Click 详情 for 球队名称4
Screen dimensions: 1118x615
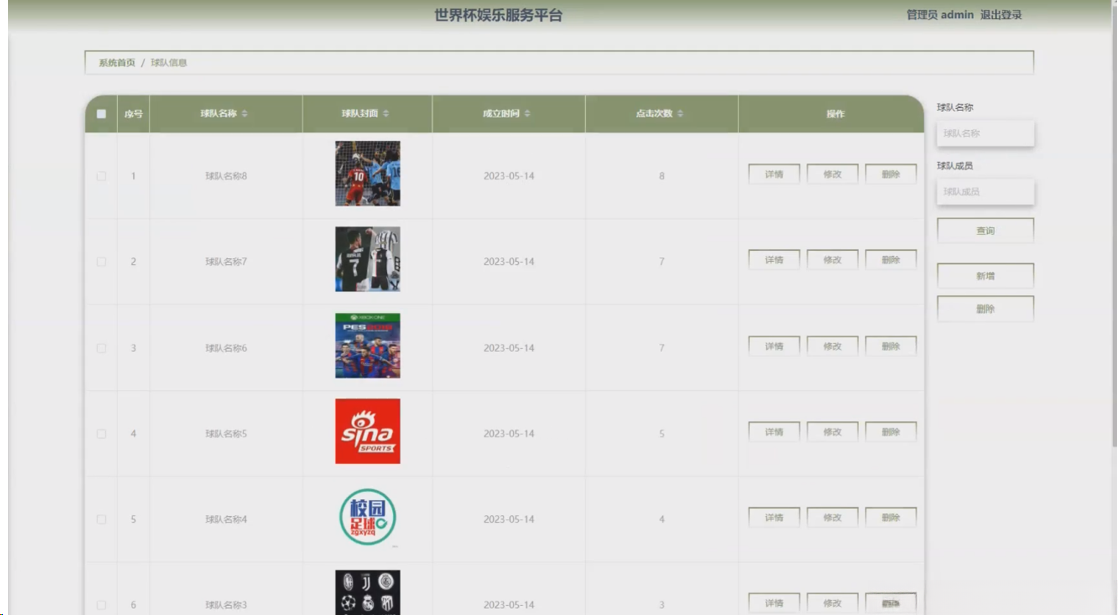pos(774,517)
